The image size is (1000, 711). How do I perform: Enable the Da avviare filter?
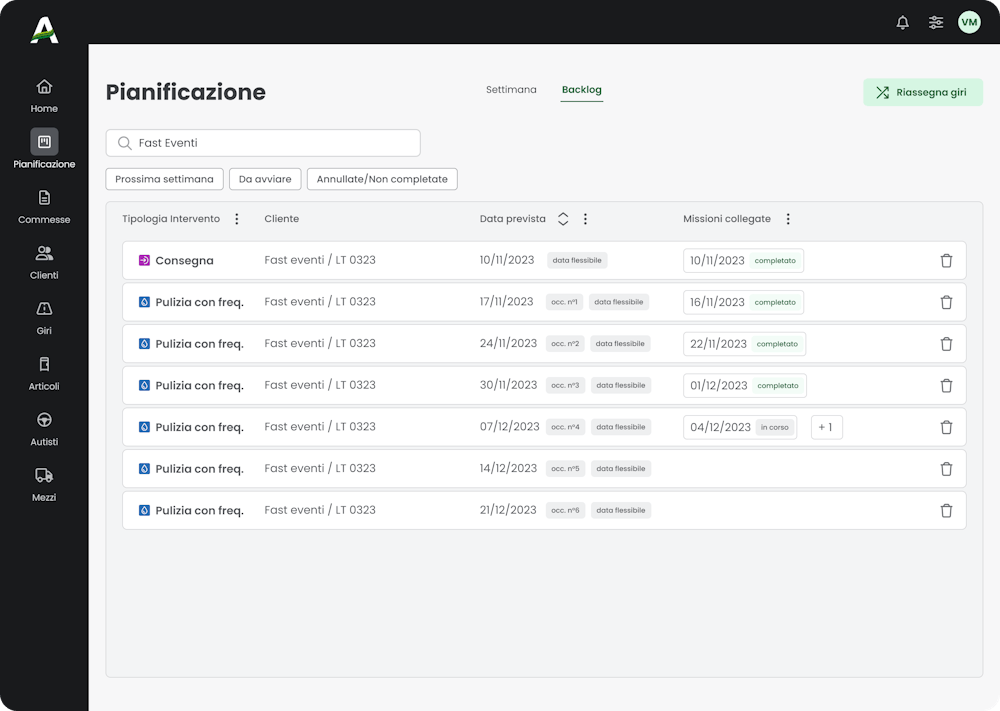pyautogui.click(x=265, y=179)
